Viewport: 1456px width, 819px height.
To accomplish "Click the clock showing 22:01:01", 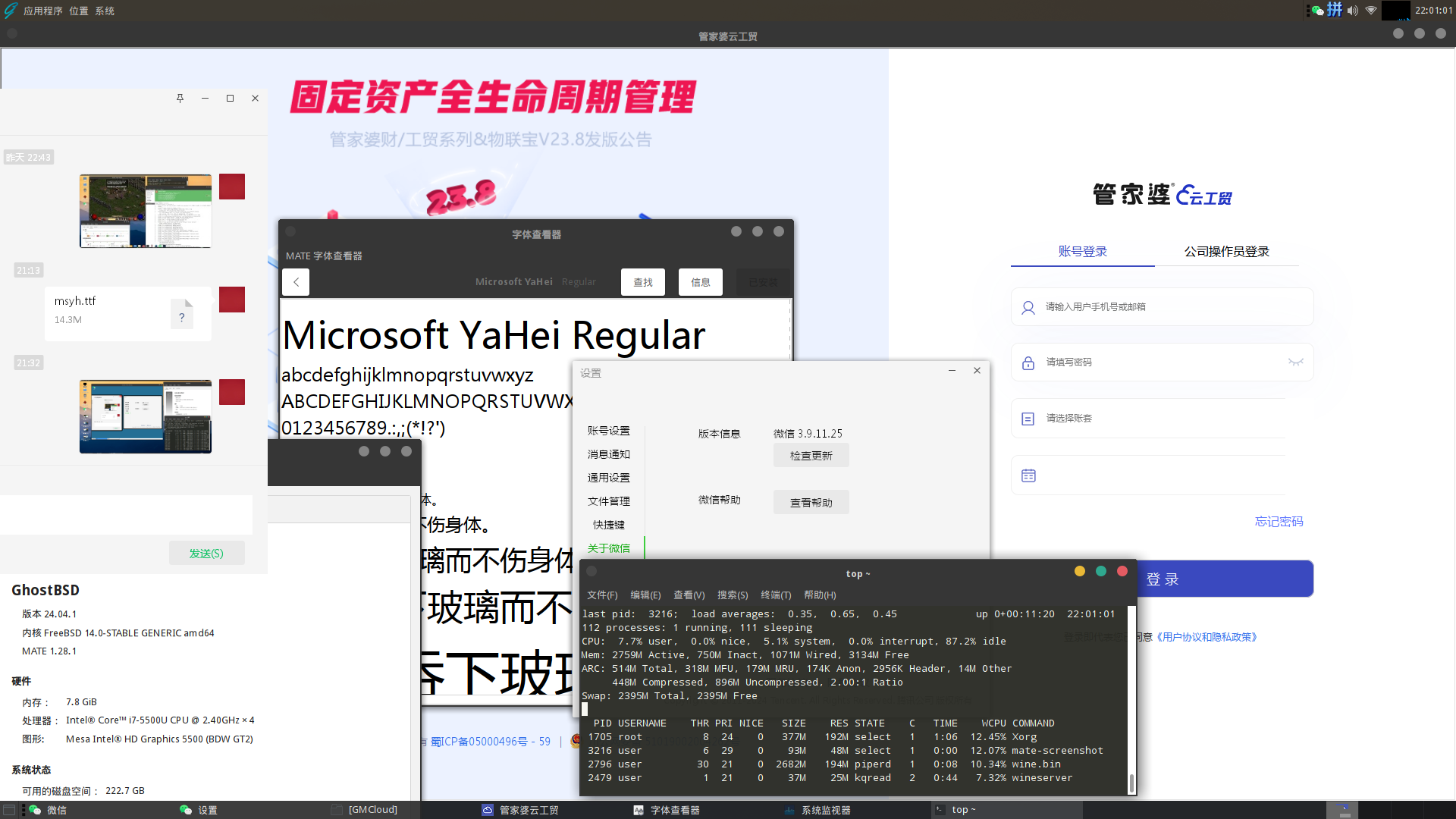I will 1433,11.
